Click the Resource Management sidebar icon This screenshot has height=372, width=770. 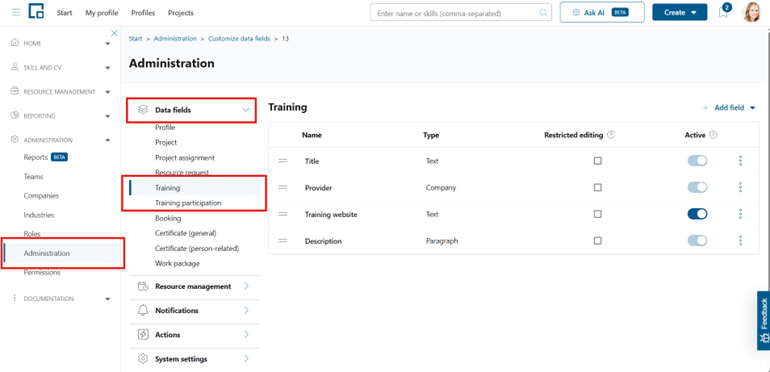pos(15,91)
